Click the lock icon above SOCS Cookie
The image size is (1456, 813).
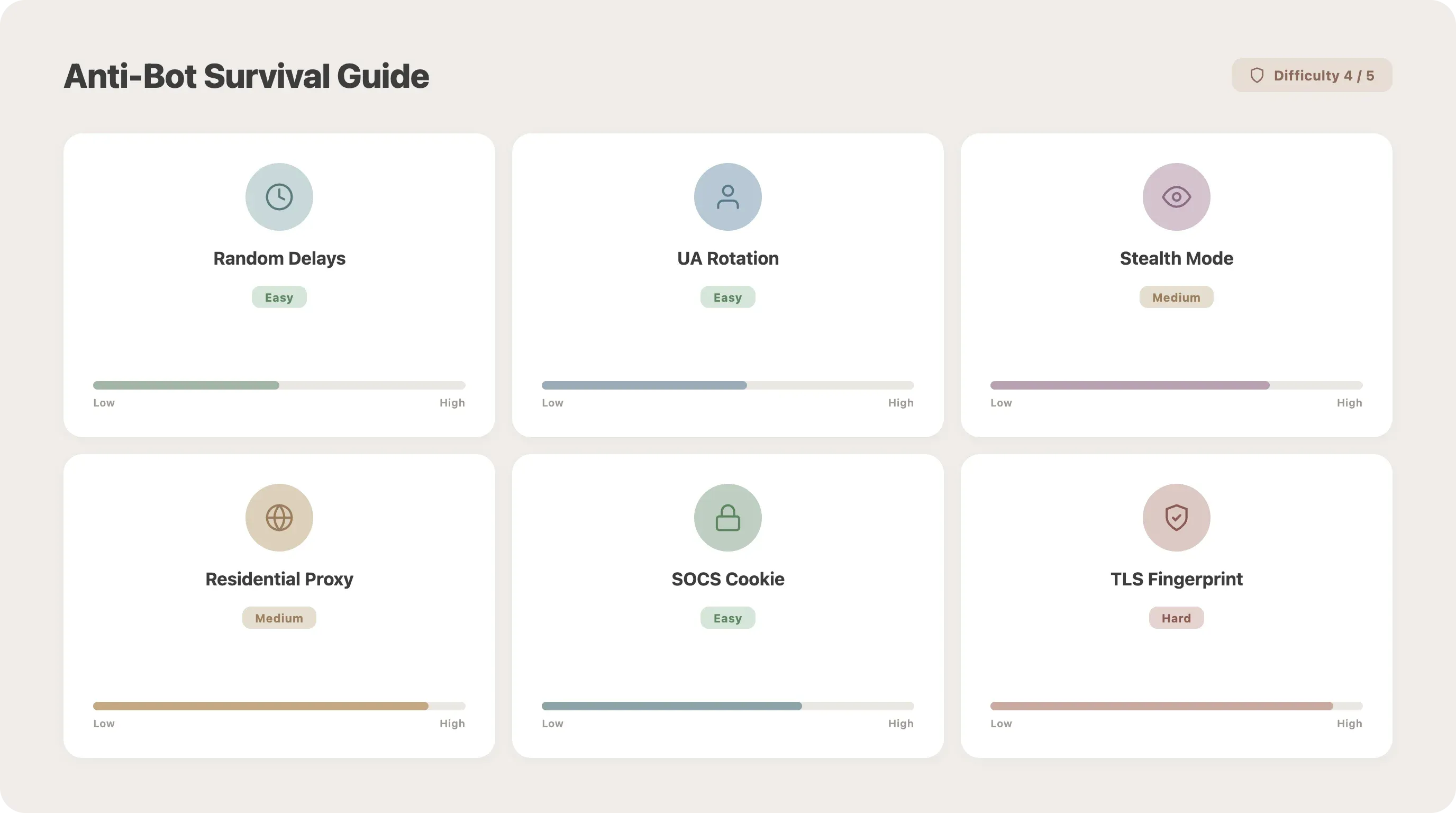click(x=727, y=517)
